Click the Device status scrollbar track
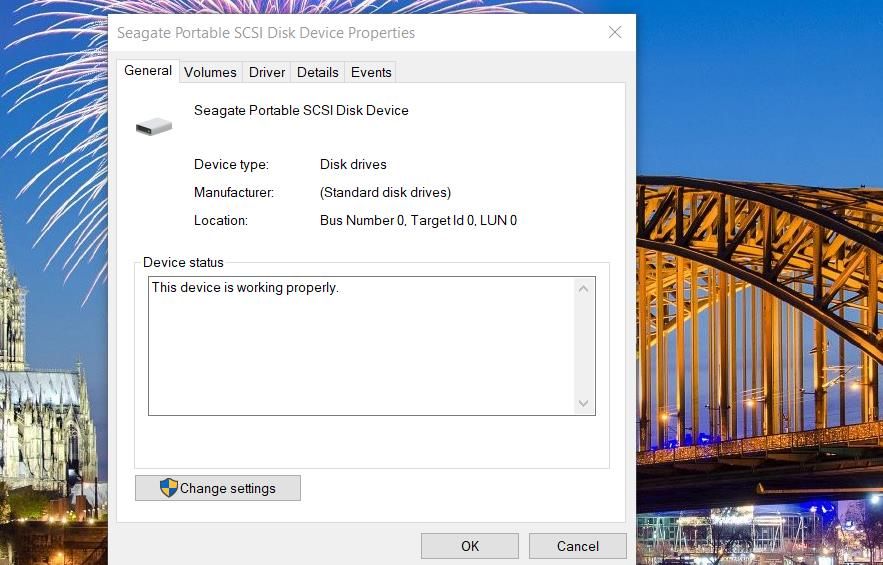Viewport: 883px width, 565px height. (584, 346)
